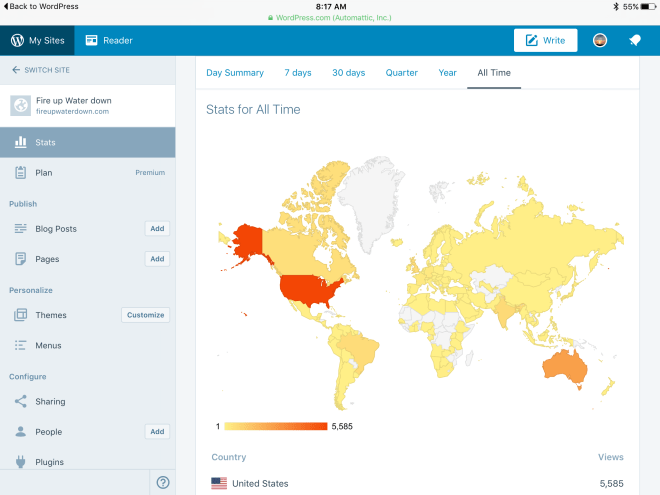The image size is (660, 495).
Task: Click the Write pencil icon
Action: [x=532, y=40]
